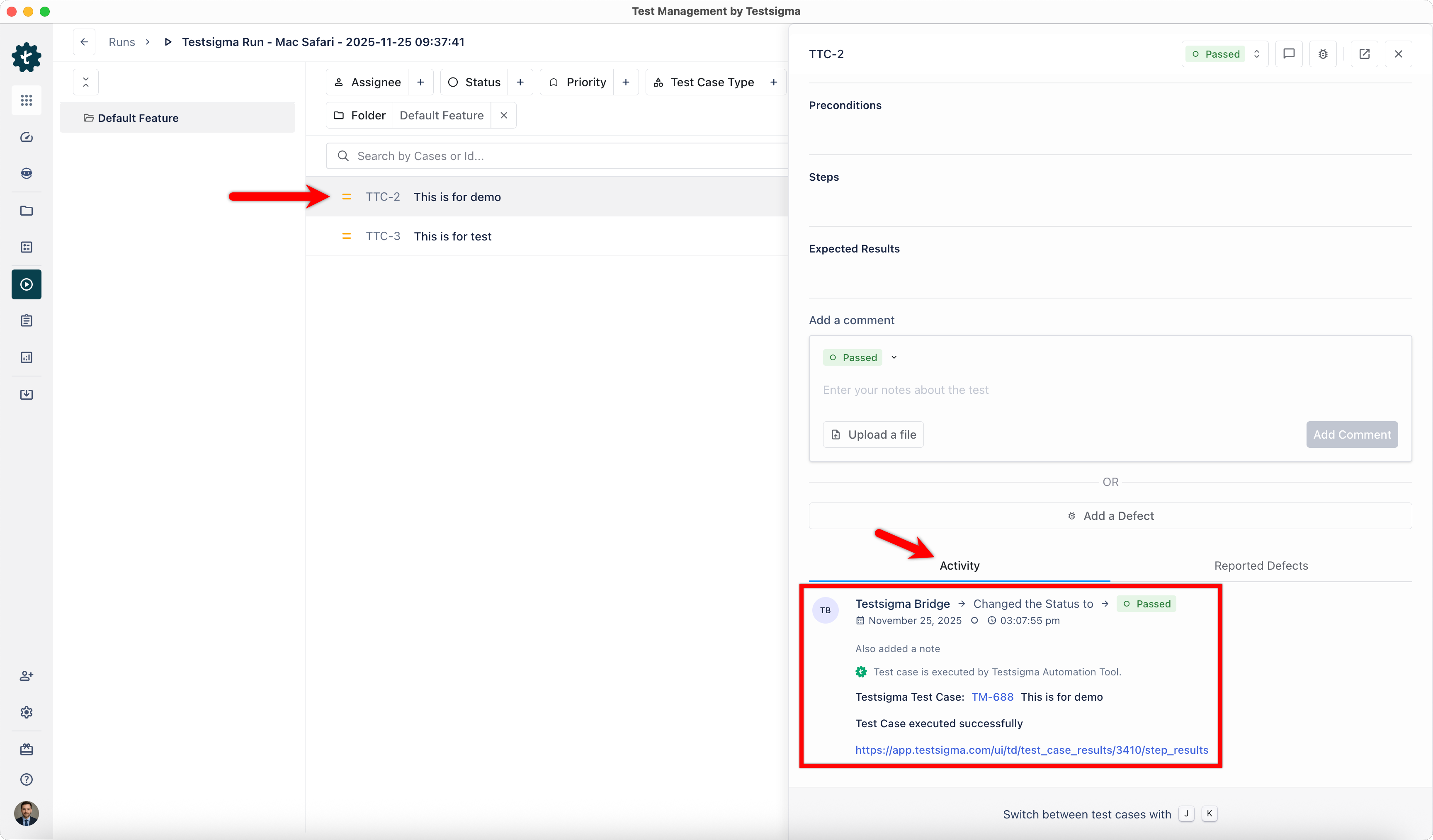The height and width of the screenshot is (840, 1433).
Task: Open TTC-2 in new window icon
Action: [x=1364, y=54]
